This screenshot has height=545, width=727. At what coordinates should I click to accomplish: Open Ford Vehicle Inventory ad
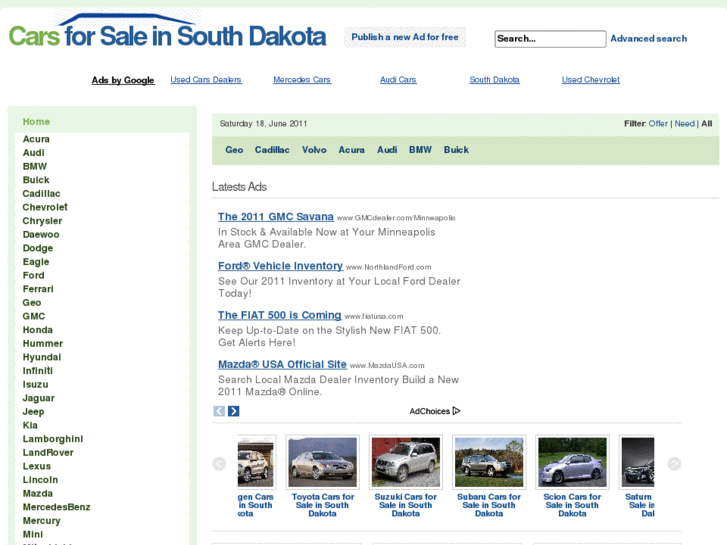[281, 266]
